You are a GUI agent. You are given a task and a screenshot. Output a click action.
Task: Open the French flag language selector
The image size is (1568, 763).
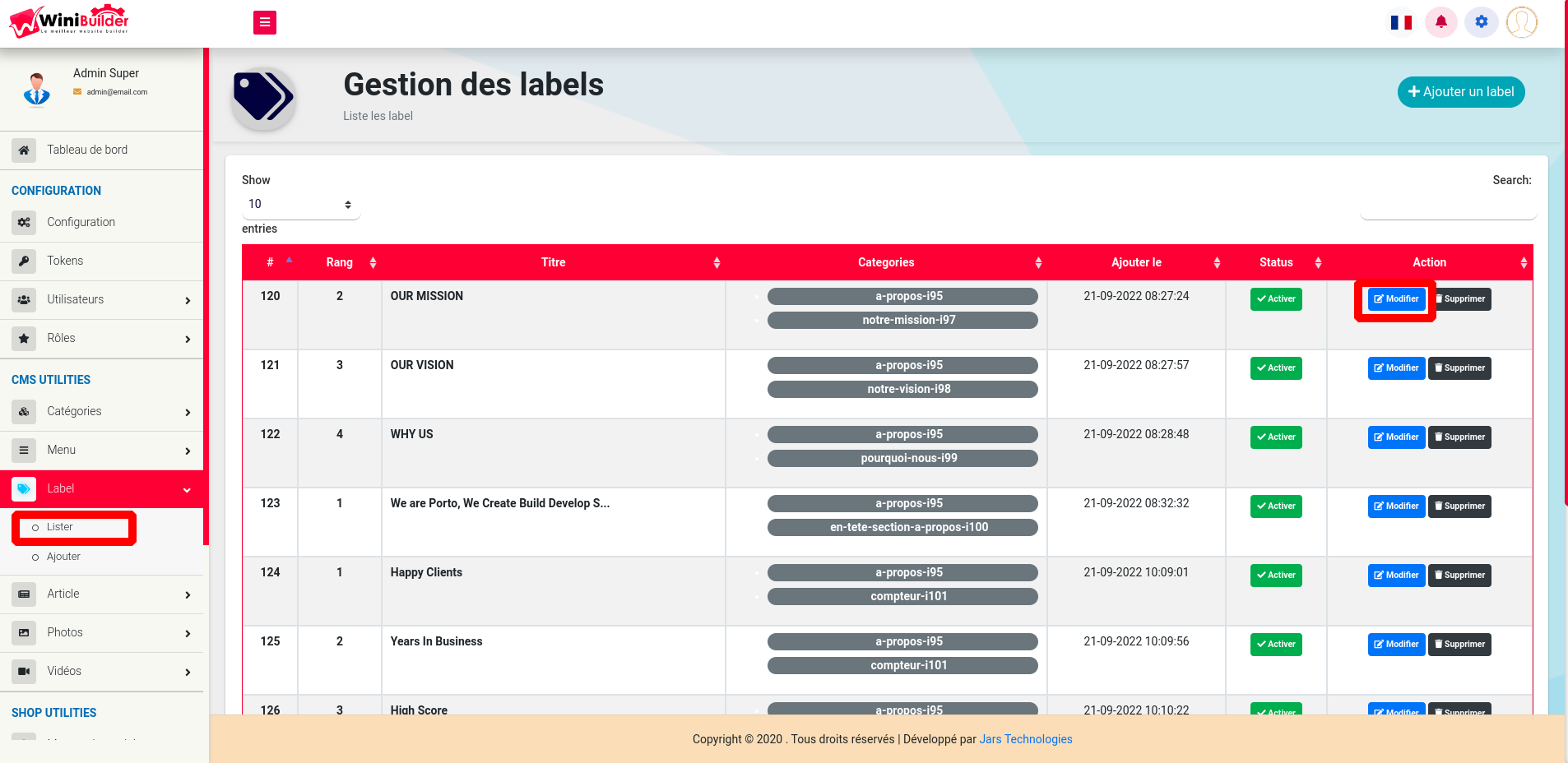coord(1401,22)
